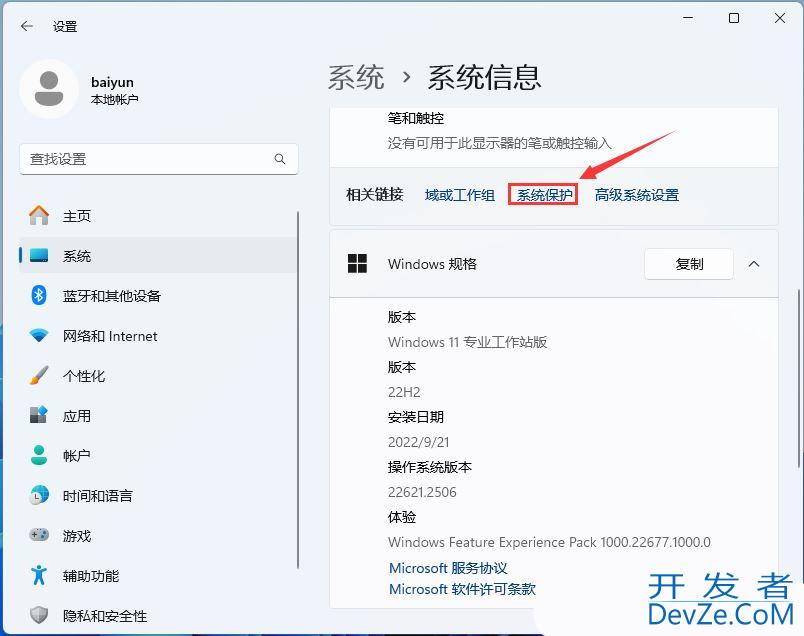Click the Windows Feature Experience Pack text
Image resolution: width=804 pixels, height=636 pixels.
(549, 542)
